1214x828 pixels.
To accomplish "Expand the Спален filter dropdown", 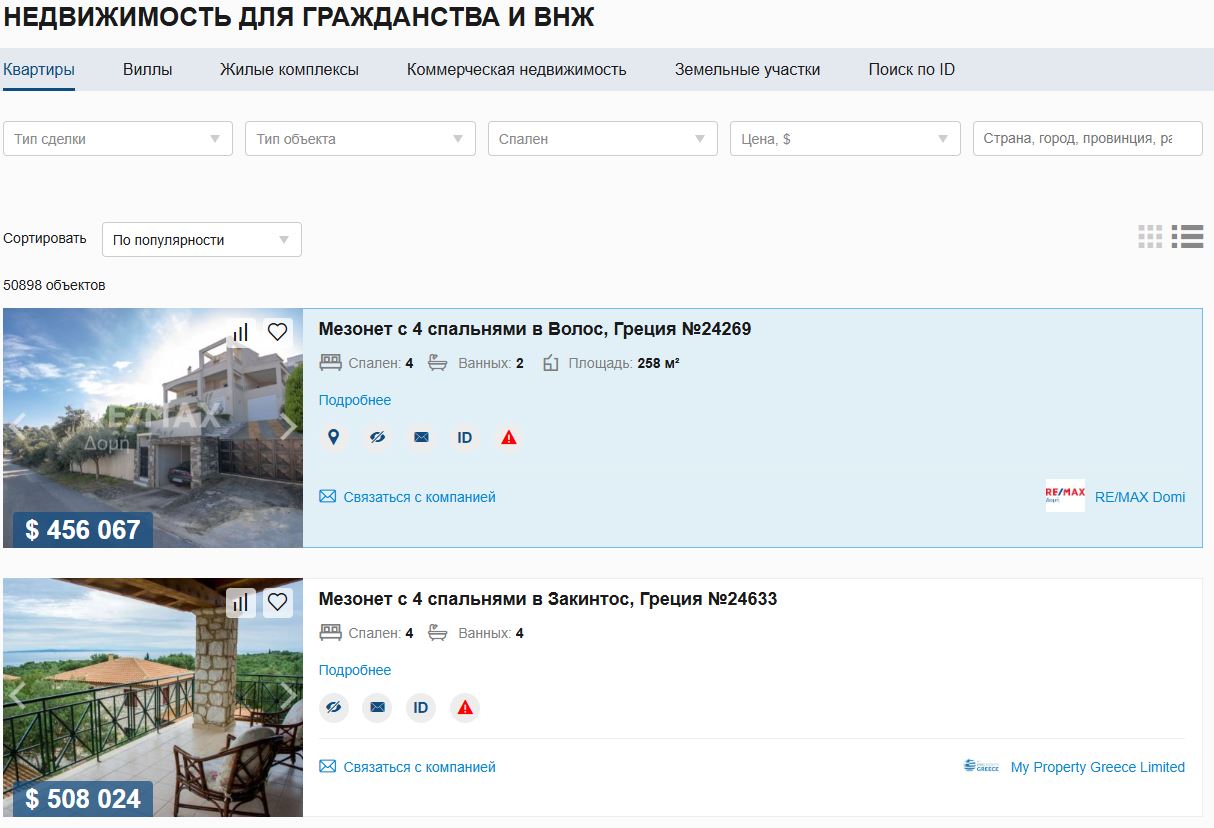I will point(603,139).
